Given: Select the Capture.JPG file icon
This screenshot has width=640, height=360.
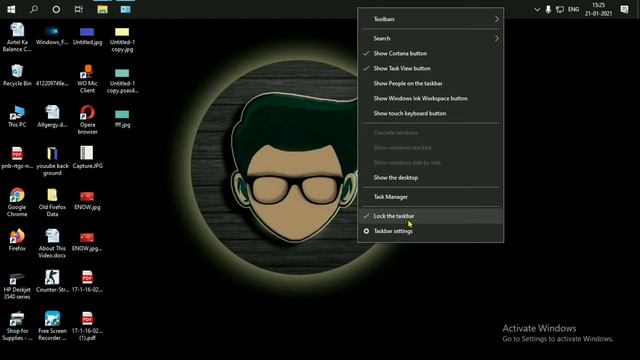Looking at the screenshot, I should pyautogui.click(x=87, y=157).
